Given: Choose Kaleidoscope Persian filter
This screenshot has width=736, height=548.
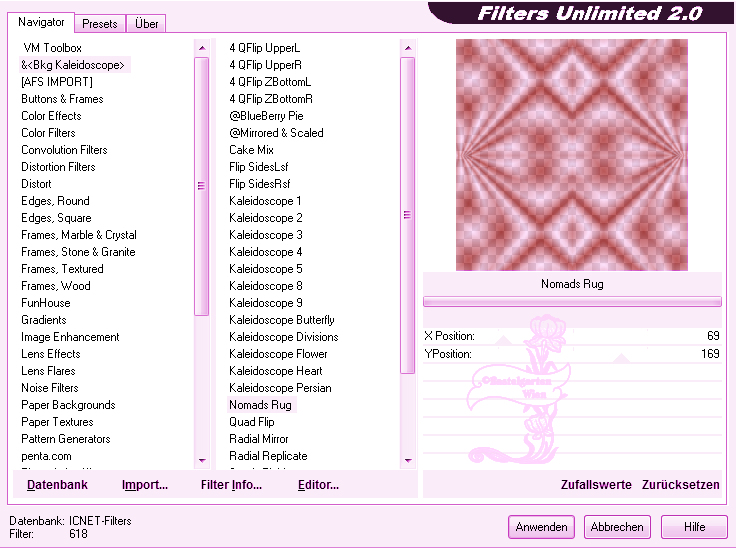Looking at the screenshot, I should 280,388.
